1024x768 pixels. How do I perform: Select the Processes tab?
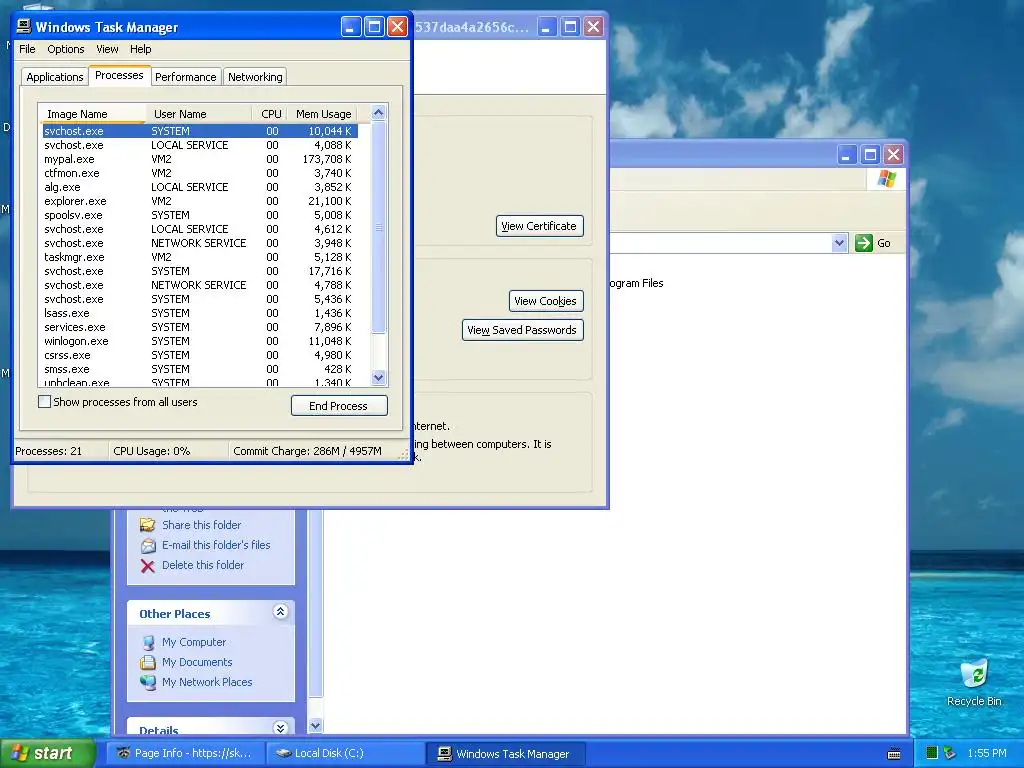(x=119, y=75)
